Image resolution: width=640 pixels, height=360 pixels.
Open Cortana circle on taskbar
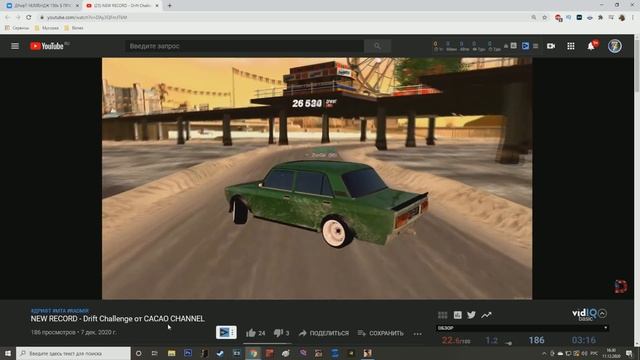138,353
